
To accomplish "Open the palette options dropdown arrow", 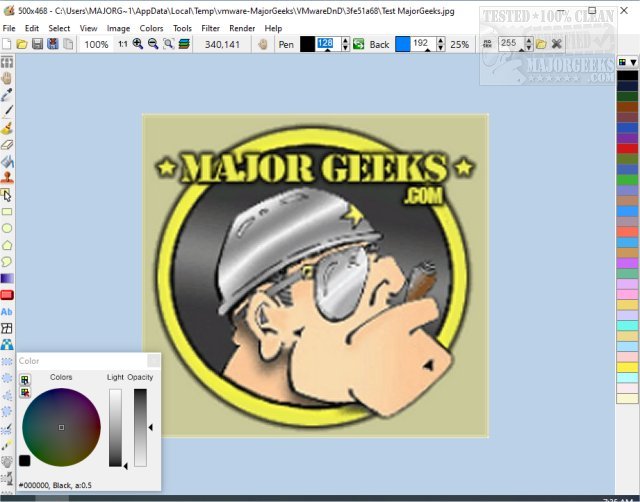I will point(633,62).
